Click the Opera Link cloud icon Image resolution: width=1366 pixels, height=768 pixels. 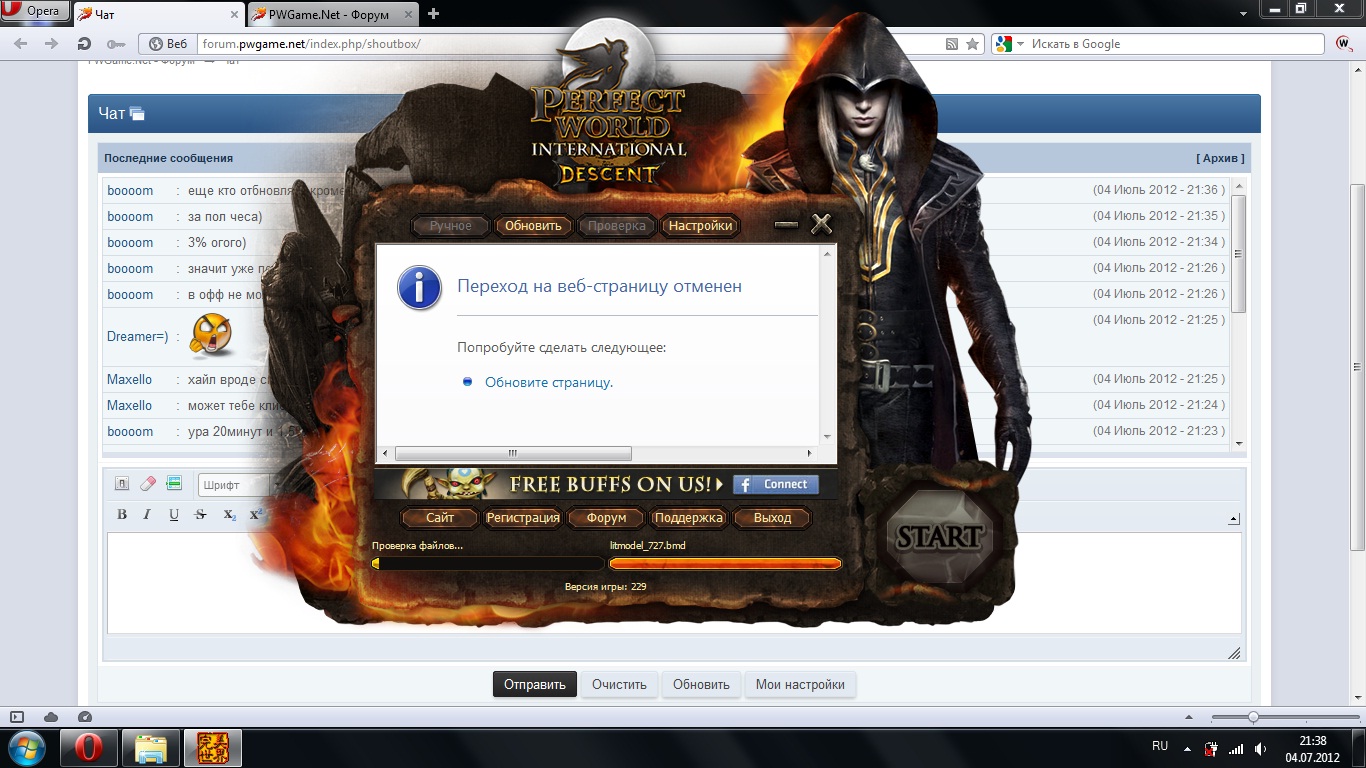(51, 717)
